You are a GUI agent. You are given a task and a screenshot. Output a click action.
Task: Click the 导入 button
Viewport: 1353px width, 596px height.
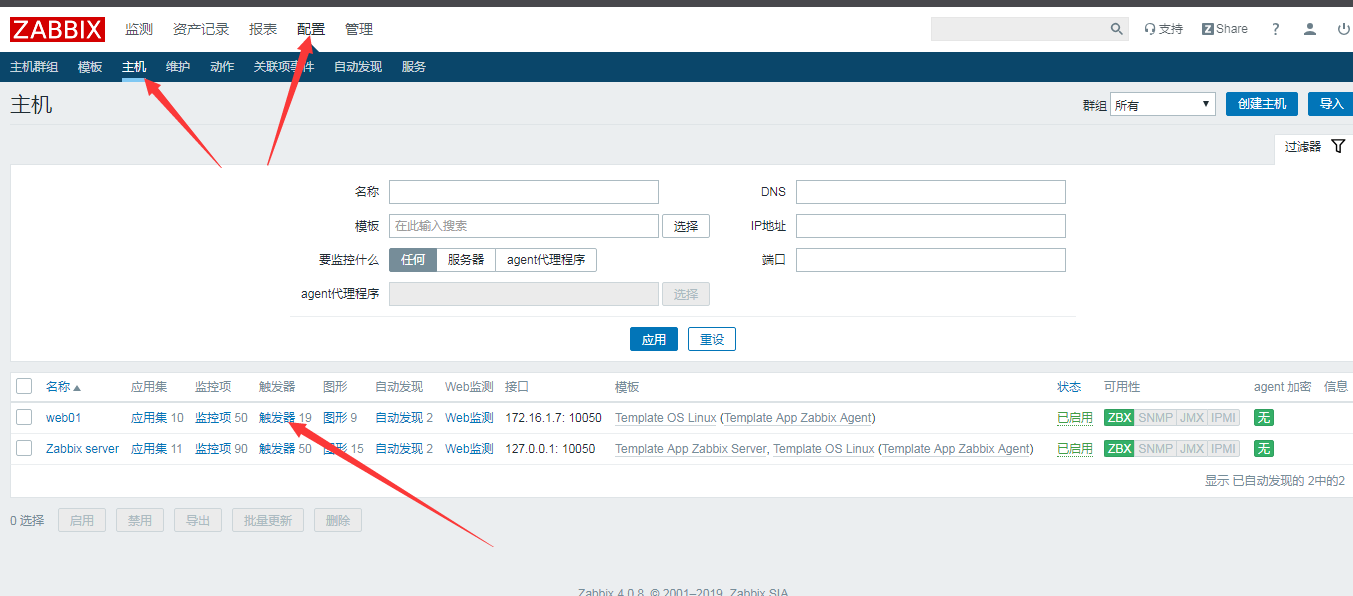point(1331,104)
